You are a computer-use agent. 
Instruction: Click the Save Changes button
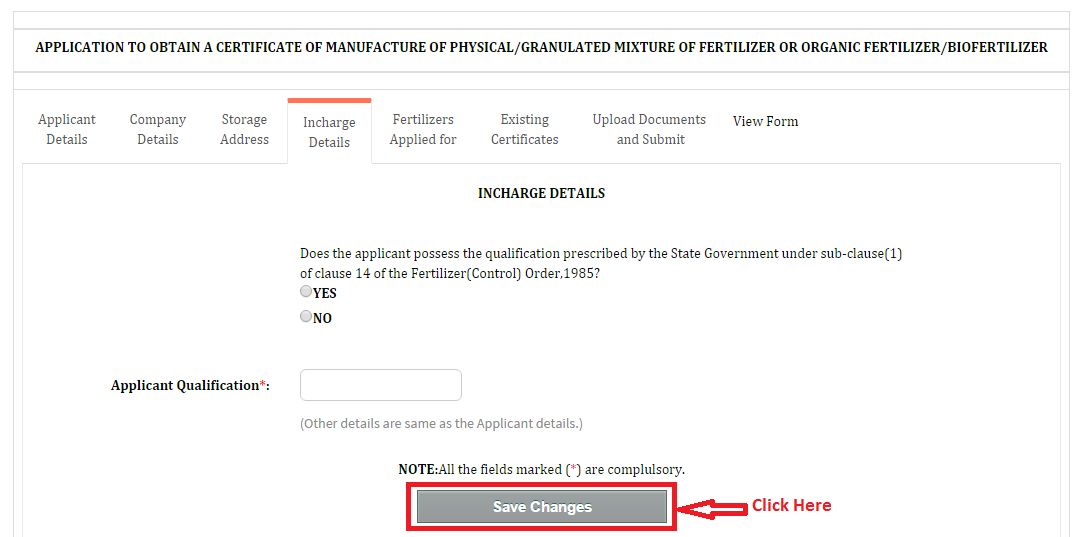coord(542,507)
